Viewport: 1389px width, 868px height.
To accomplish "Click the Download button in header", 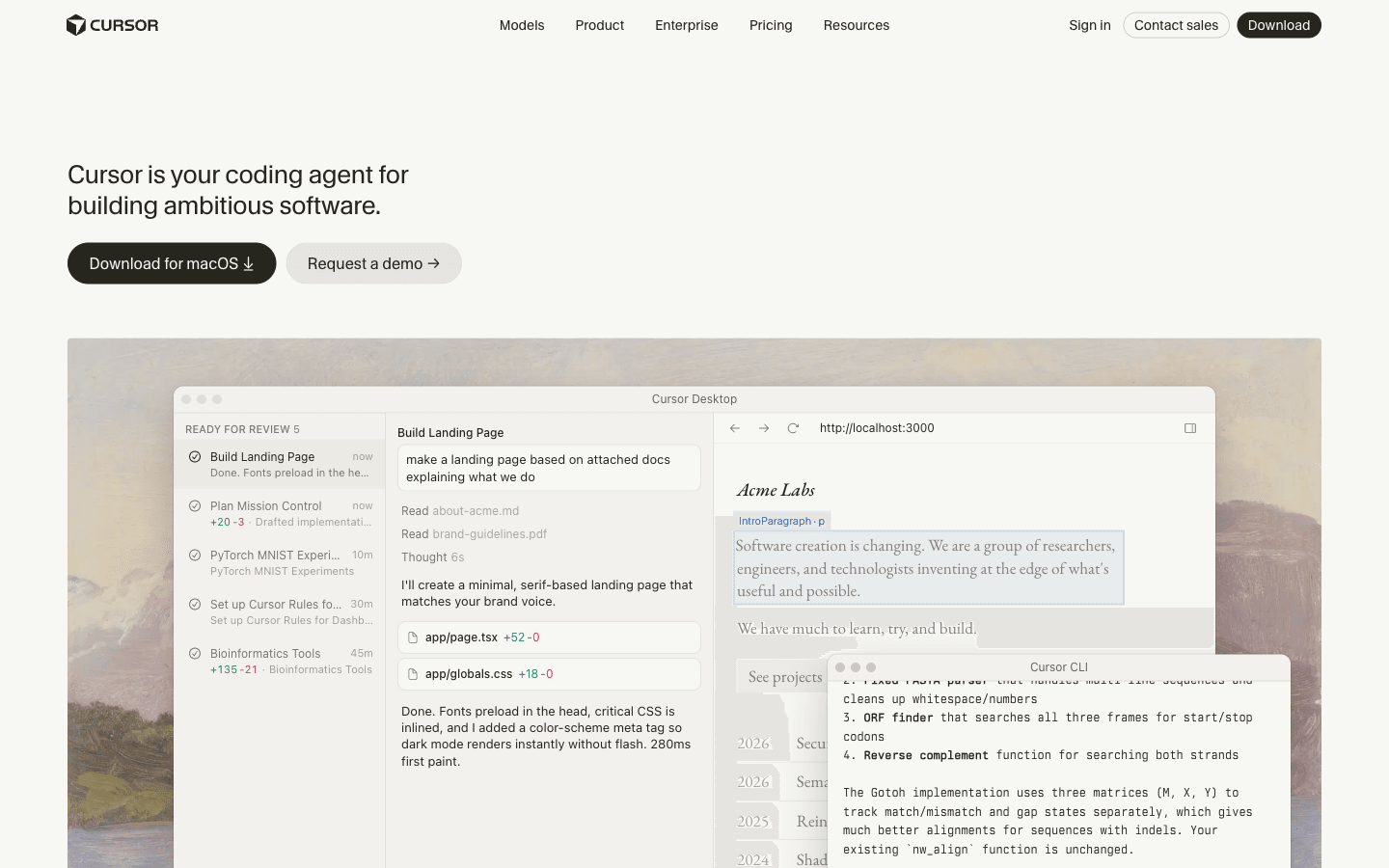I will pyautogui.click(x=1279, y=25).
